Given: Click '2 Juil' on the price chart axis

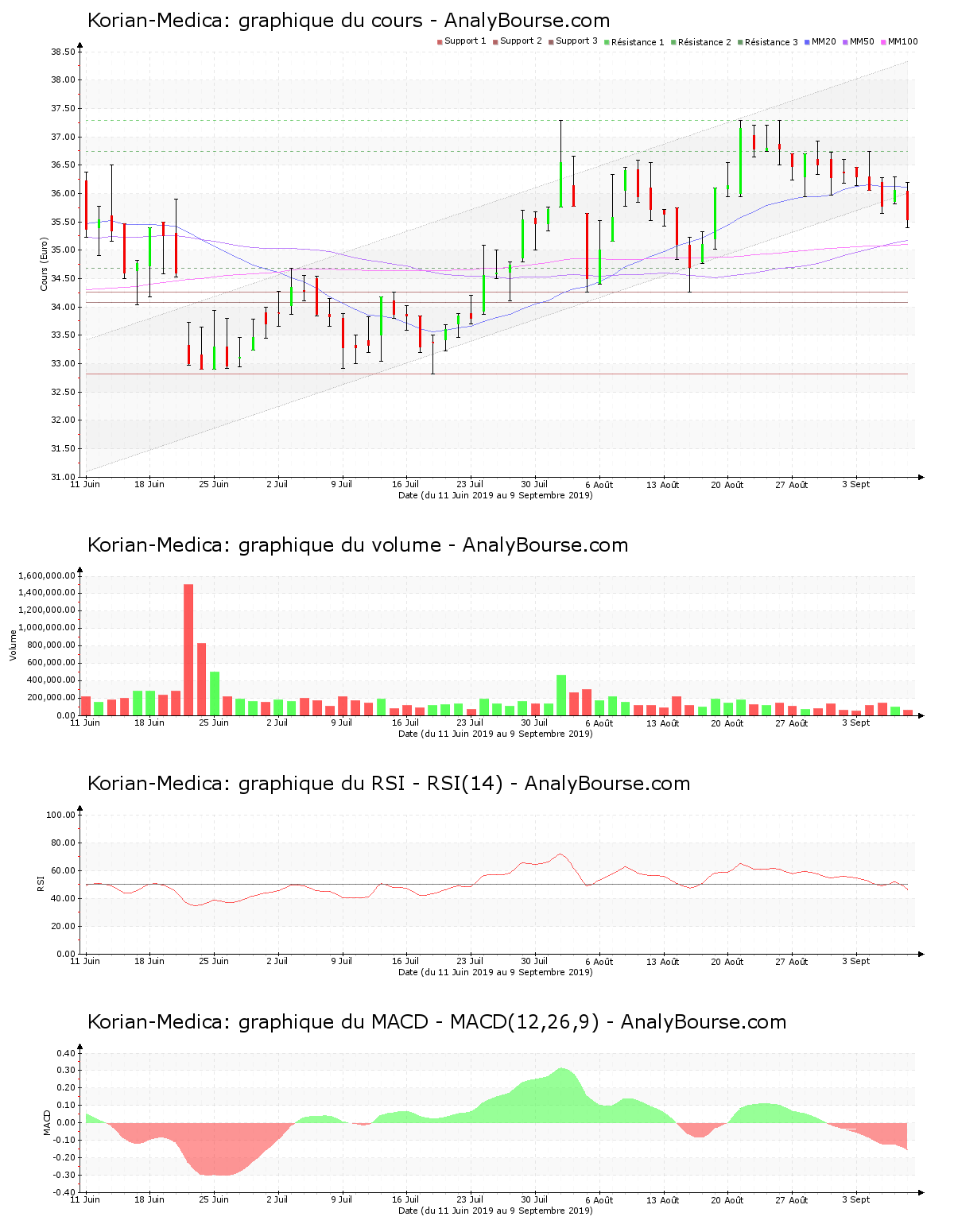Looking at the screenshot, I should pos(277,484).
